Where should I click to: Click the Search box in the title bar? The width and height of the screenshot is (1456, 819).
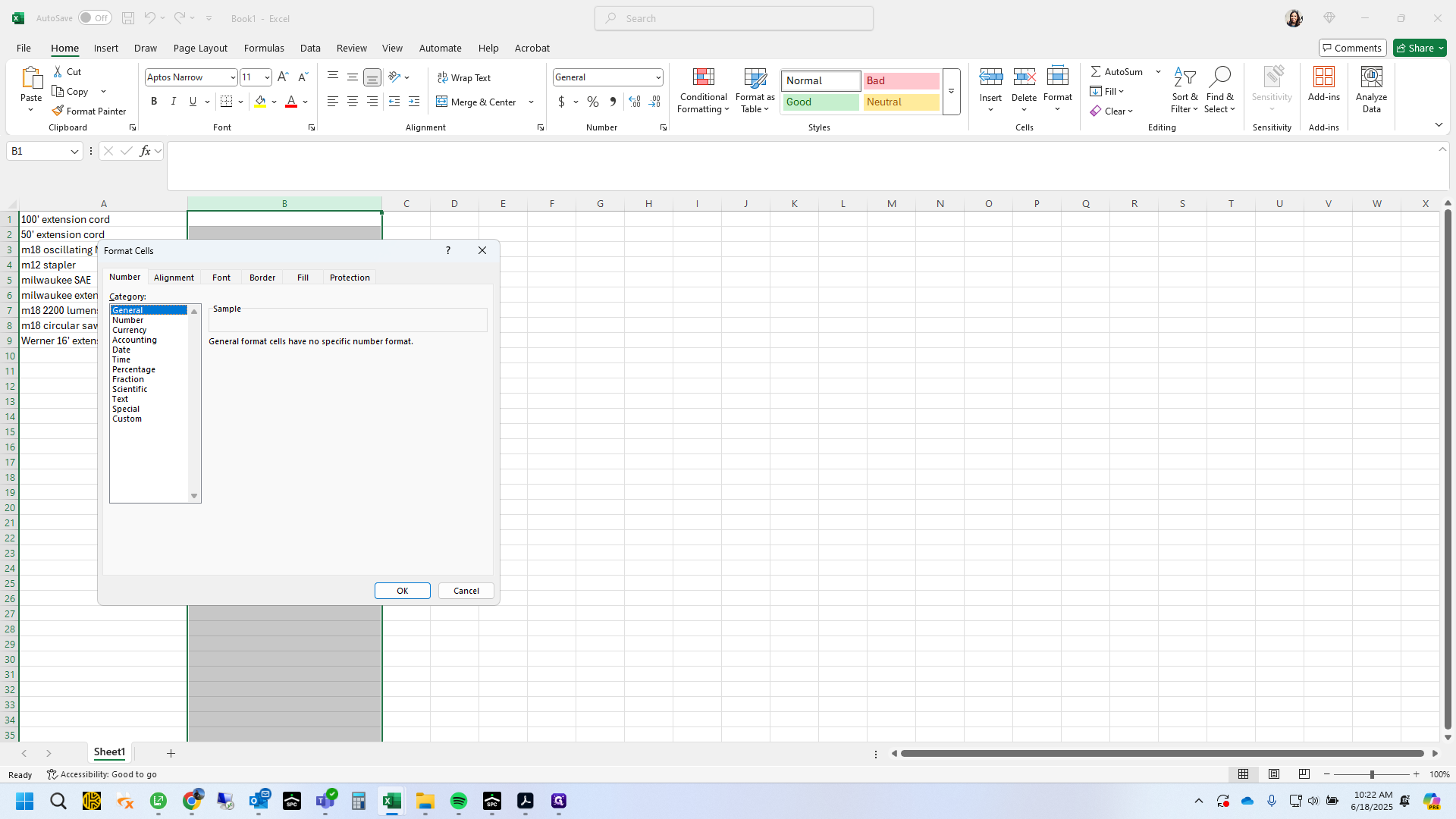coord(734,18)
